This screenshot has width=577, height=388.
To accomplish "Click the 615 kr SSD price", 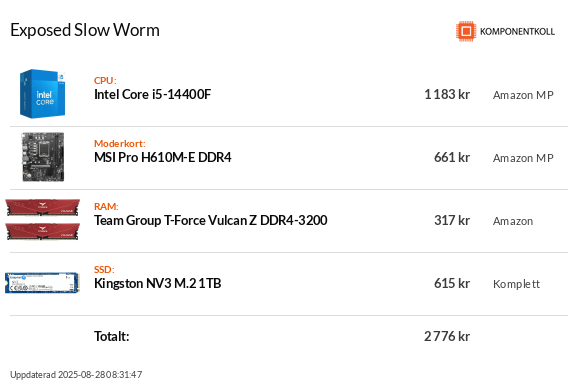I will [x=452, y=283].
